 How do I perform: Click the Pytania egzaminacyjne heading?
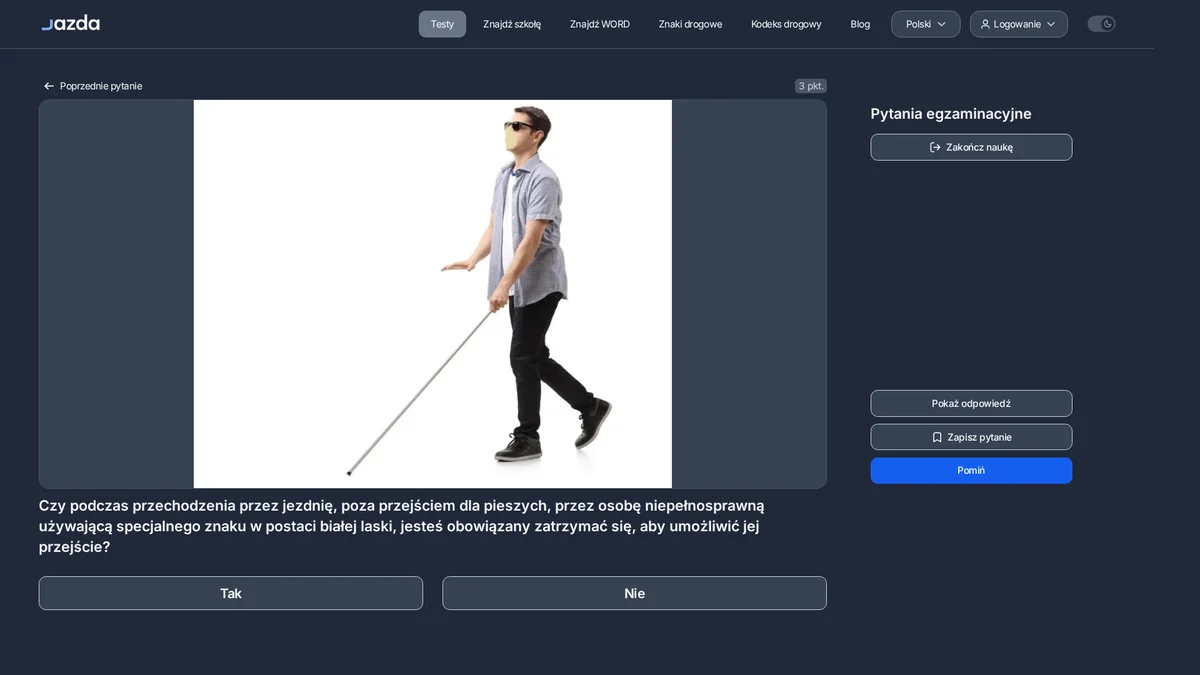click(x=951, y=114)
